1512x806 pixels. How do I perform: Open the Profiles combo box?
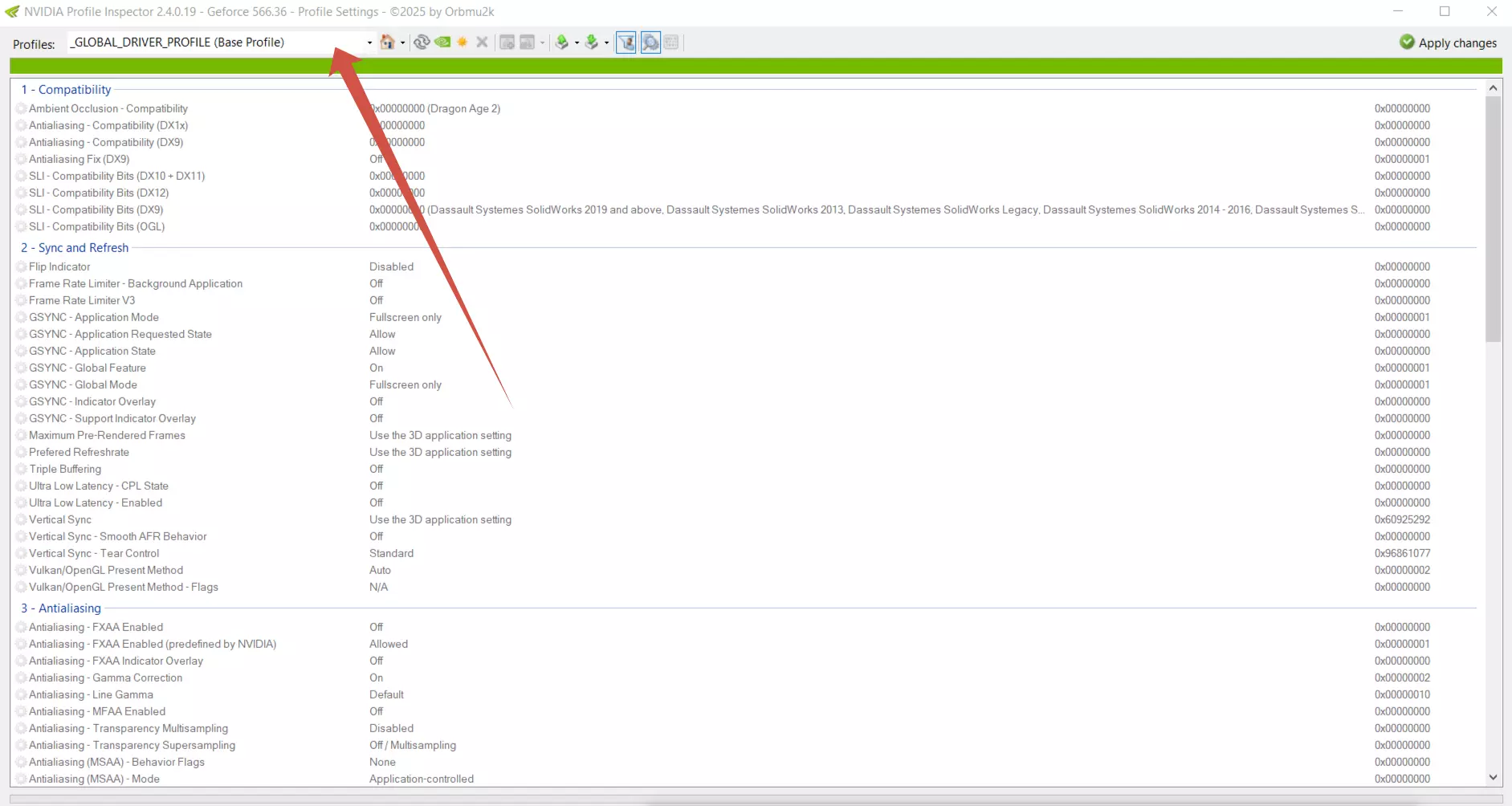point(222,43)
